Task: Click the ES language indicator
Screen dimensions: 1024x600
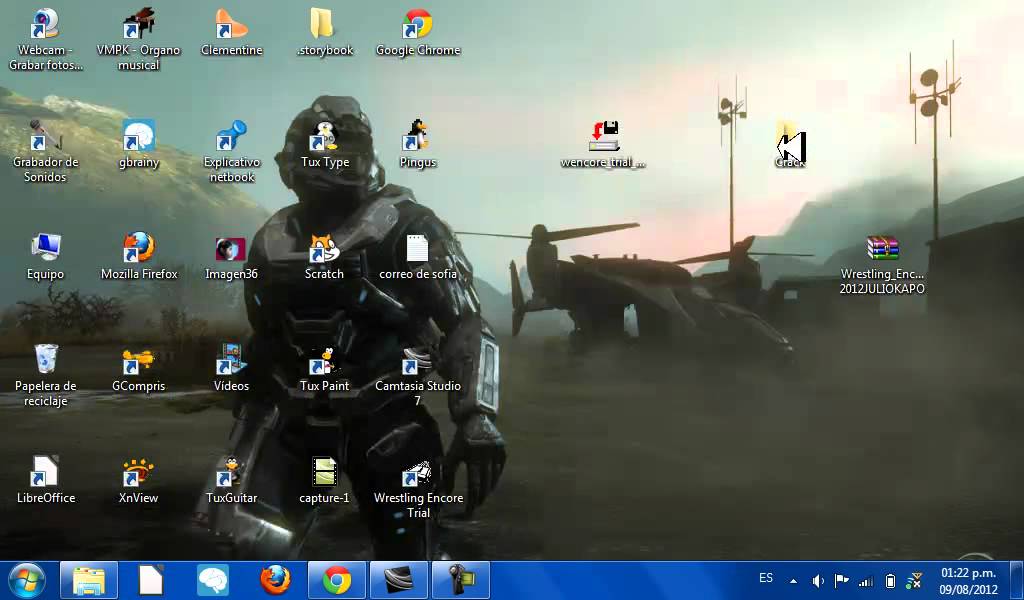Action: (766, 578)
